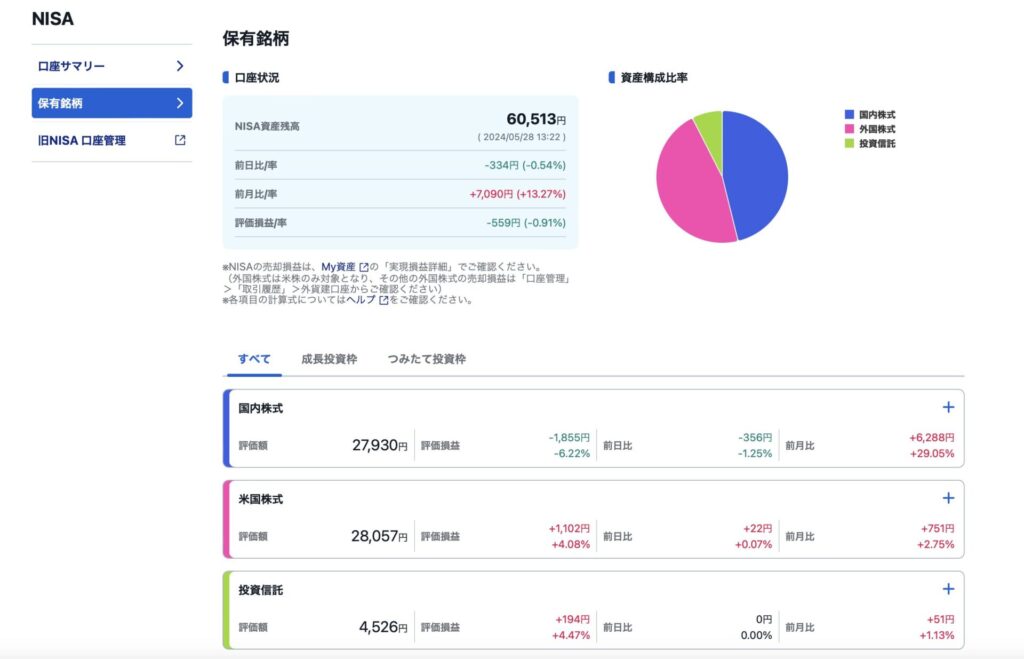Expand the 国内株式 card with plus
Viewport: 1024px width, 659px height.
click(948, 408)
